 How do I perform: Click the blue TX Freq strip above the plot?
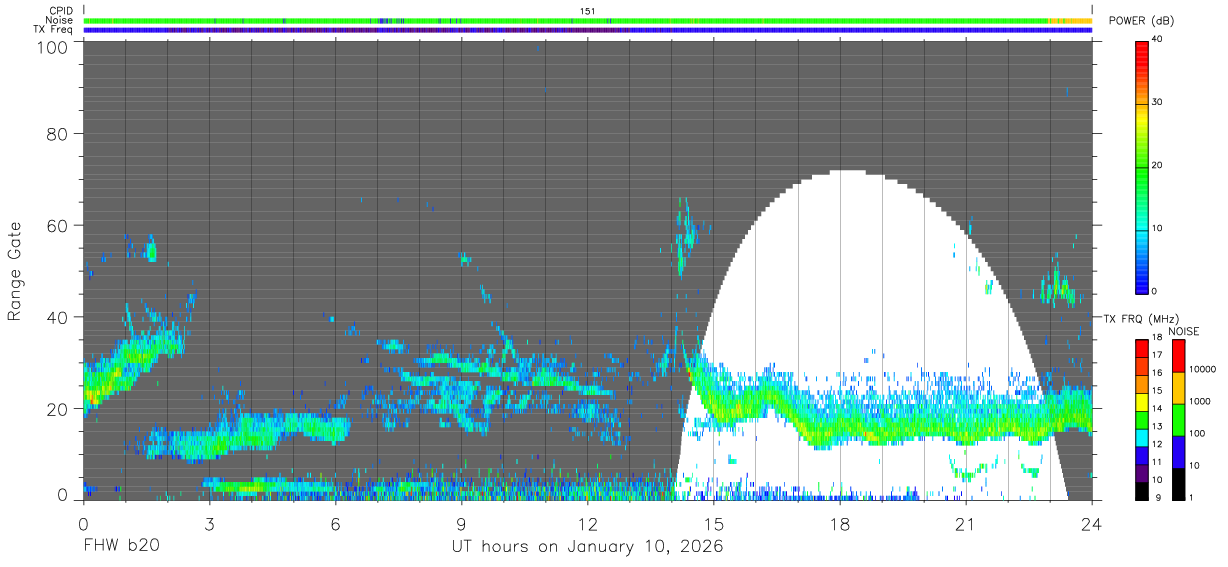pos(588,30)
